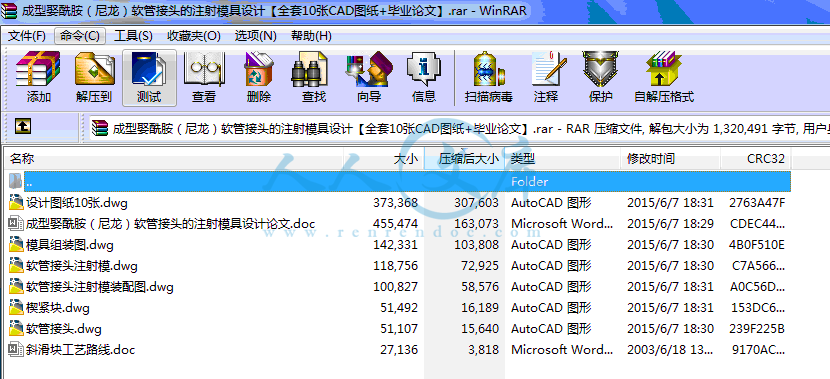Click the CRC32 value 4B0F510E

pyautogui.click(x=757, y=245)
